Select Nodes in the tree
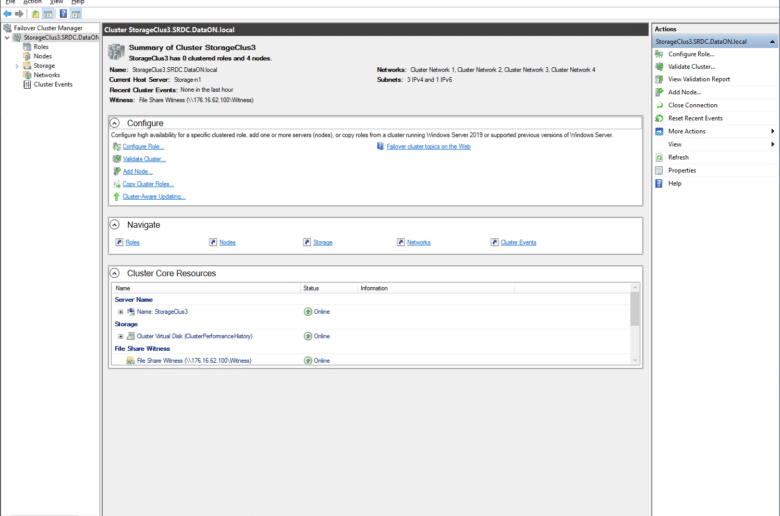Viewport: 780px width, 516px height. [x=42, y=56]
